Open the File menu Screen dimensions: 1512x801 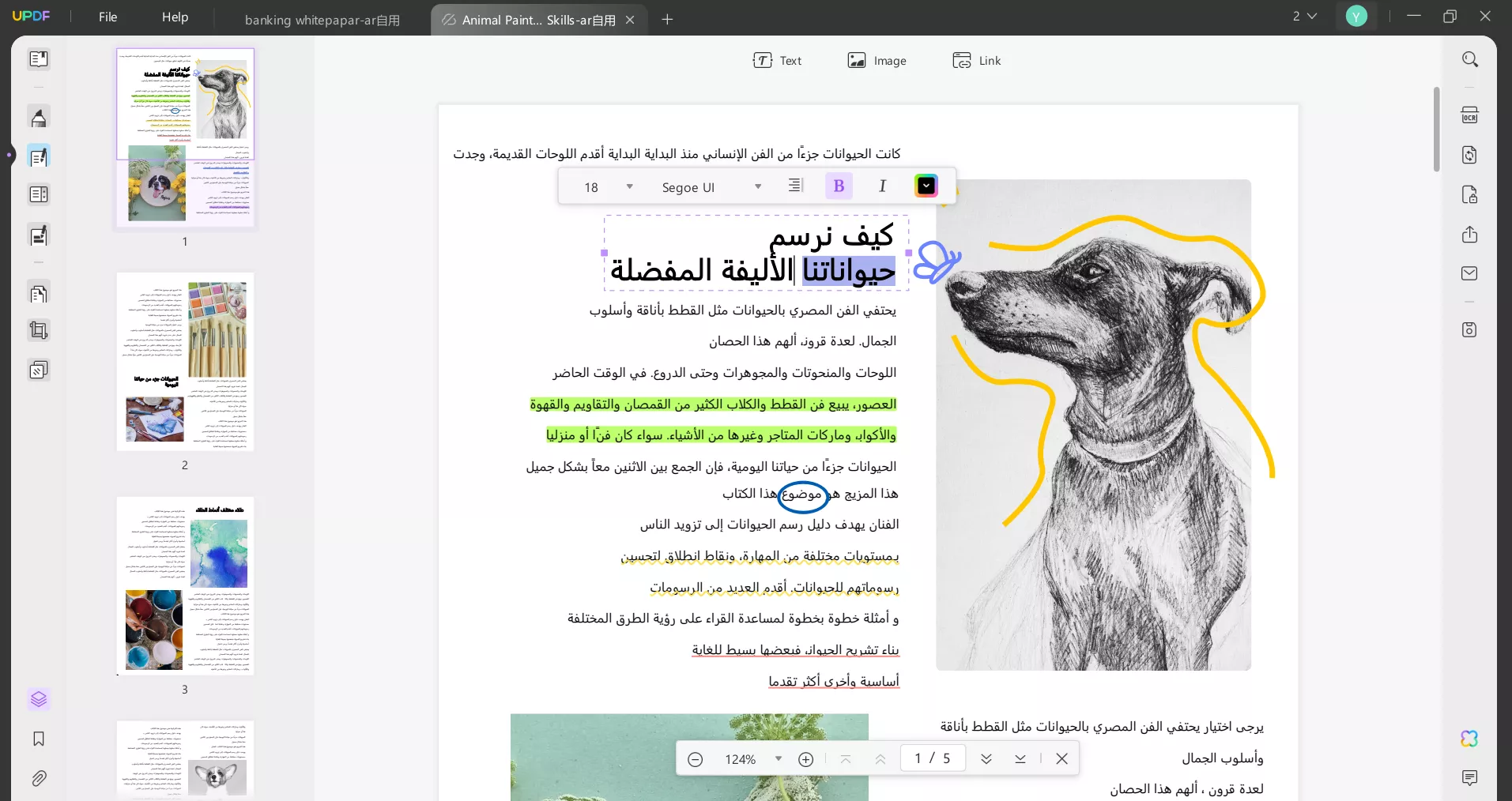coord(108,17)
